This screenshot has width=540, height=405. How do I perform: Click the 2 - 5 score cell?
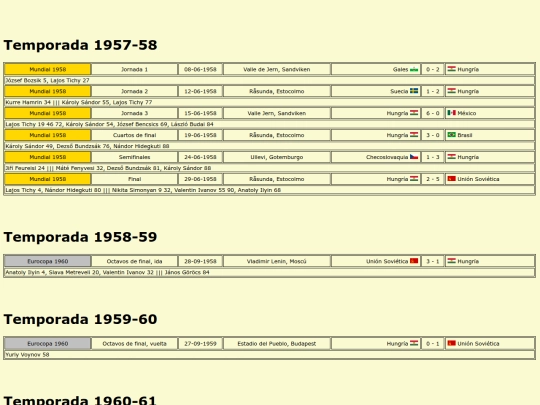(x=433, y=179)
